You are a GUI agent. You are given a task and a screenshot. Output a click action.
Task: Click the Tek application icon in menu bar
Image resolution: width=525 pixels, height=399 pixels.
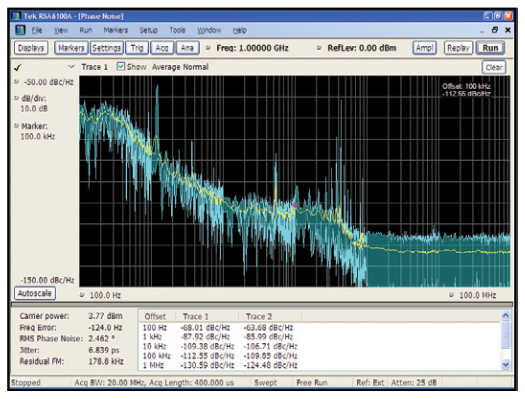click(x=20, y=30)
